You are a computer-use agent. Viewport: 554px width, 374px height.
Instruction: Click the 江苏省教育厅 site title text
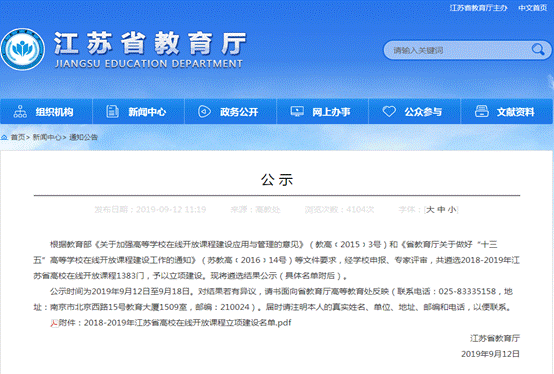point(150,43)
